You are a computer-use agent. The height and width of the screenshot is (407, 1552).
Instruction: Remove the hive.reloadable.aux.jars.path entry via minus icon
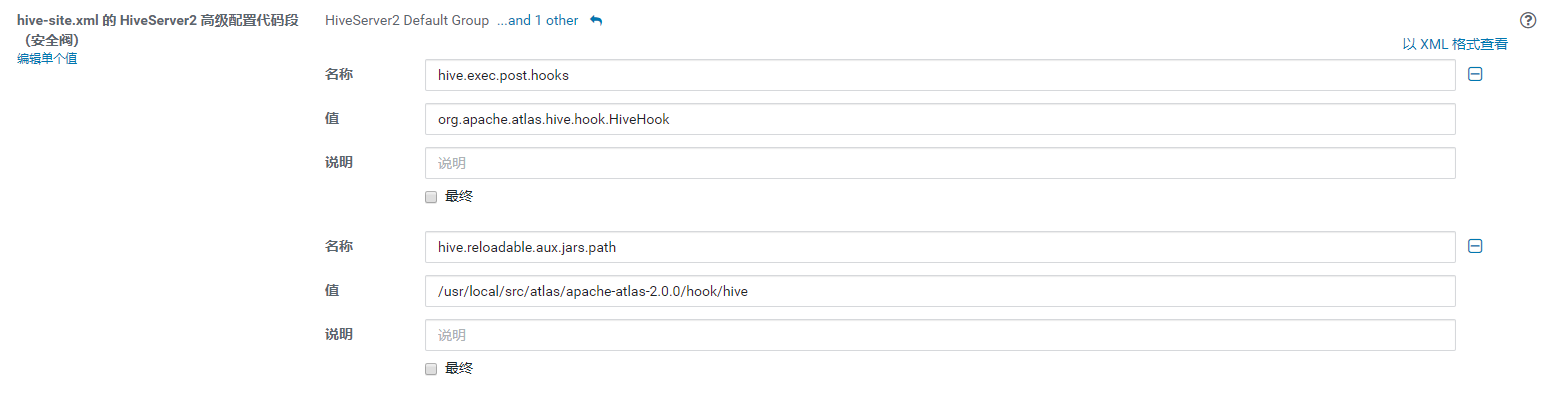click(1475, 246)
